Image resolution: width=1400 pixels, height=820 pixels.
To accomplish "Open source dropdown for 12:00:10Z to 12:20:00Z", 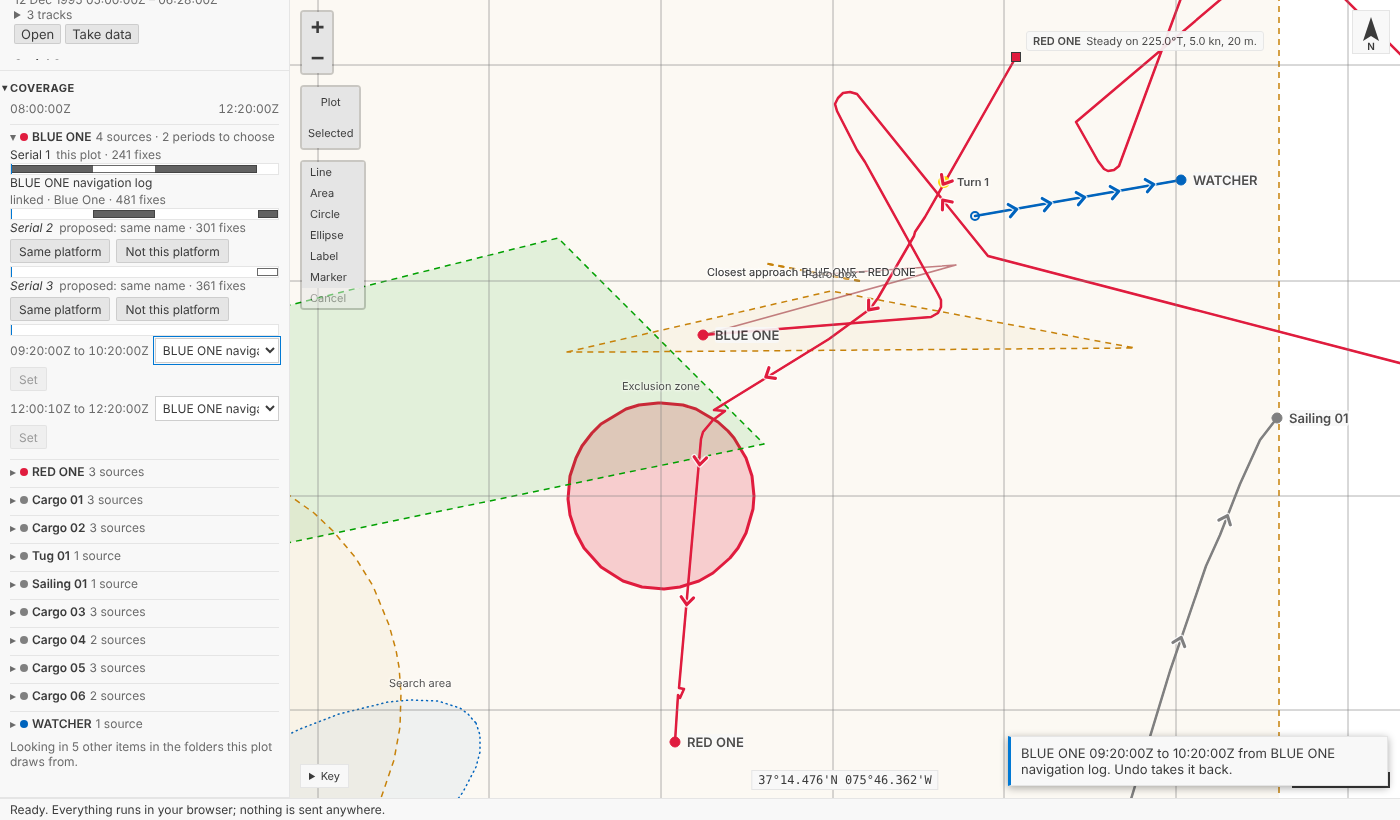I will pyautogui.click(x=217, y=409).
